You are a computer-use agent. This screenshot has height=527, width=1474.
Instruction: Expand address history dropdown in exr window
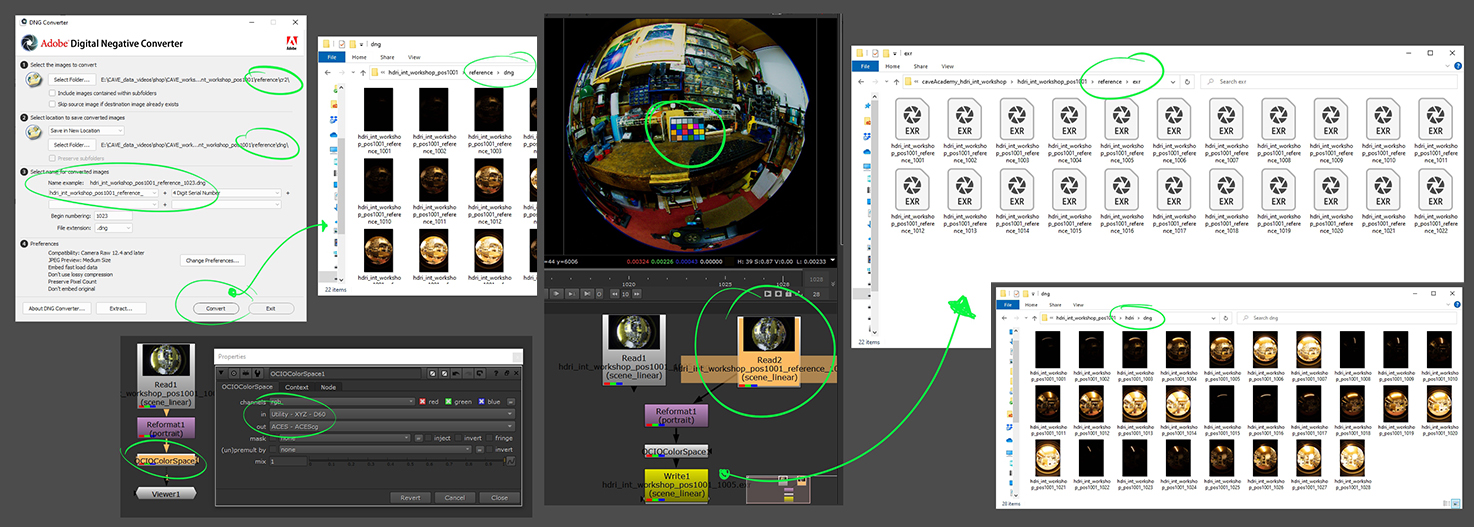point(1173,82)
